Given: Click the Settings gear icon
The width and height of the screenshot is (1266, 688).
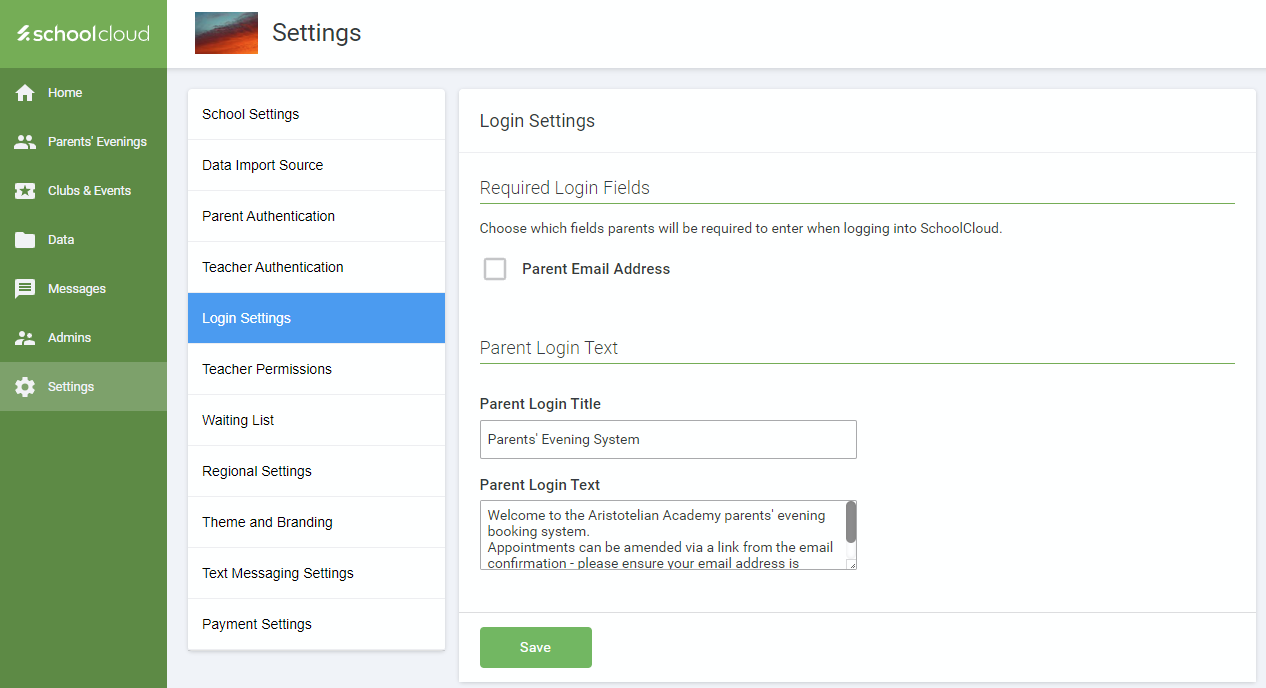Looking at the screenshot, I should [25, 387].
